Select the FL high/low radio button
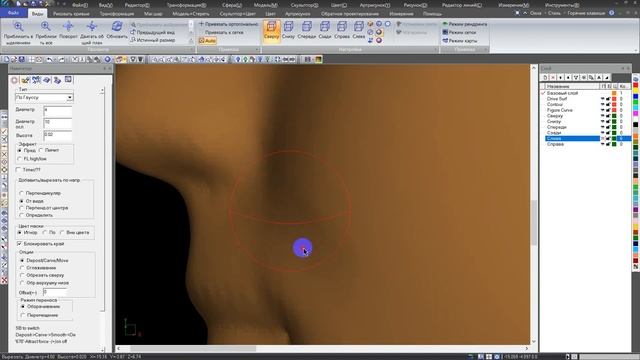 click(20, 159)
